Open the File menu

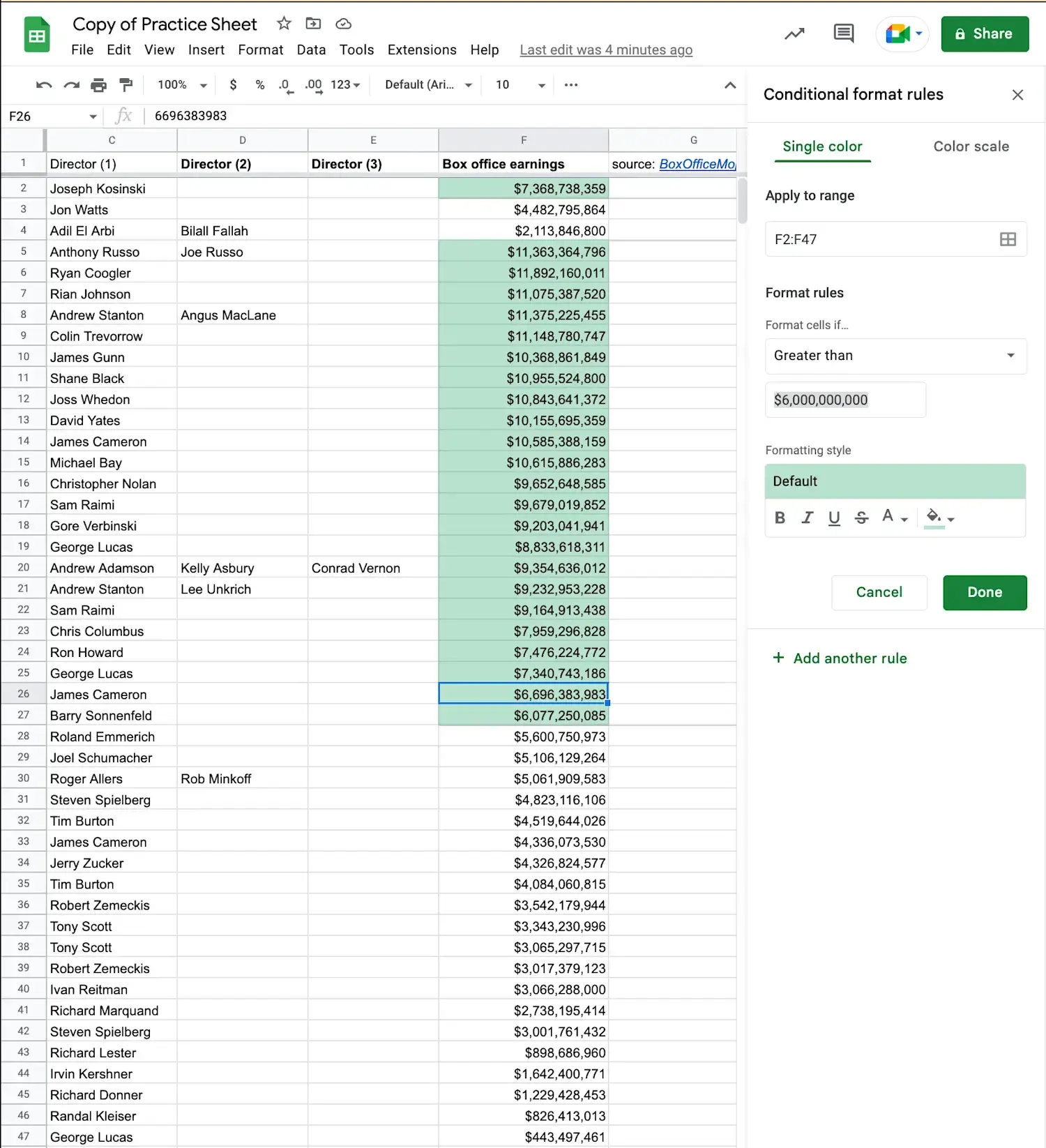[x=82, y=50]
